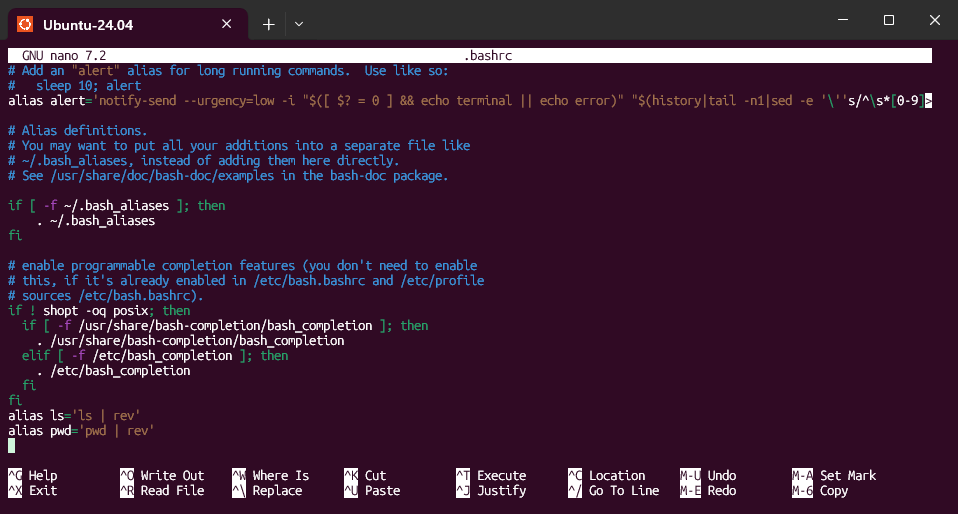
Task: Click the alias pwd line
Action: click(82, 430)
